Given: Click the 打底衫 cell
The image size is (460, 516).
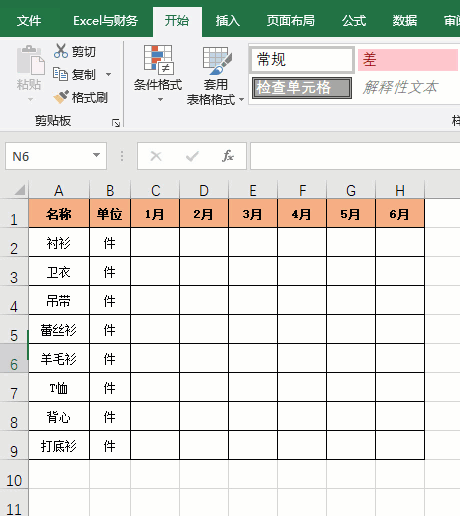Looking at the screenshot, I should 59,445.
